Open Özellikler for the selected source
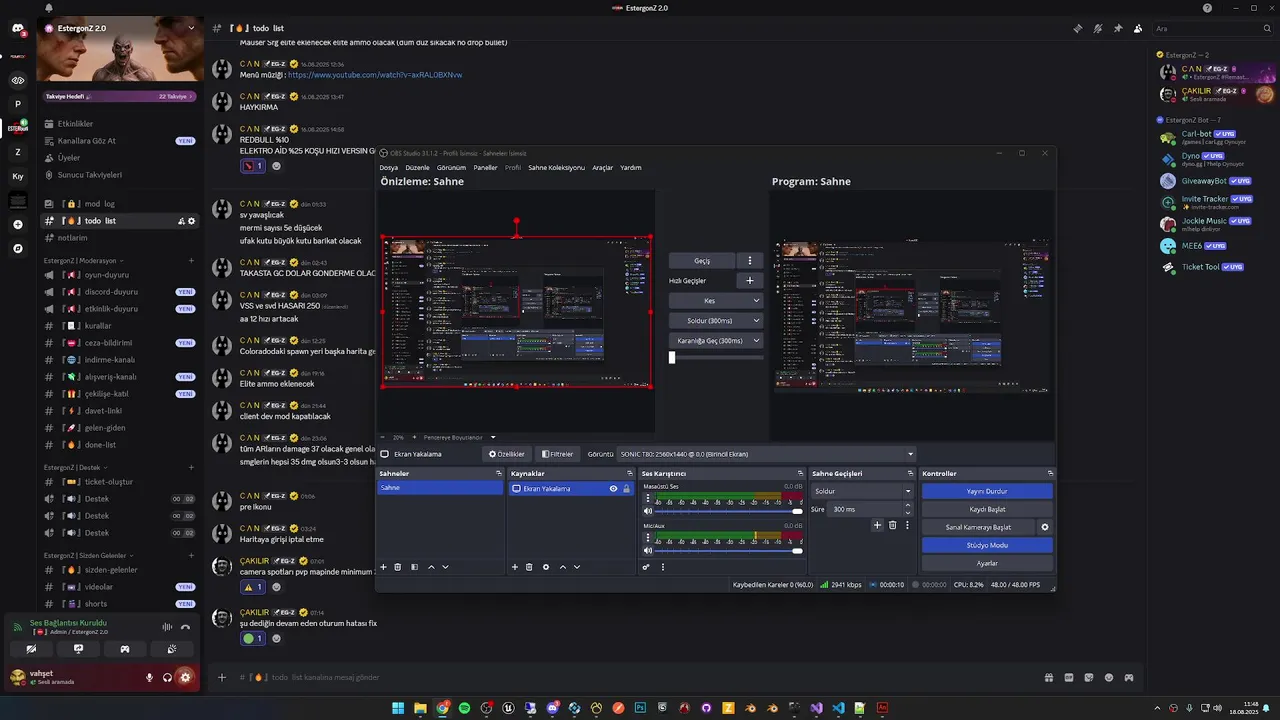The height and width of the screenshot is (720, 1280). [x=506, y=454]
